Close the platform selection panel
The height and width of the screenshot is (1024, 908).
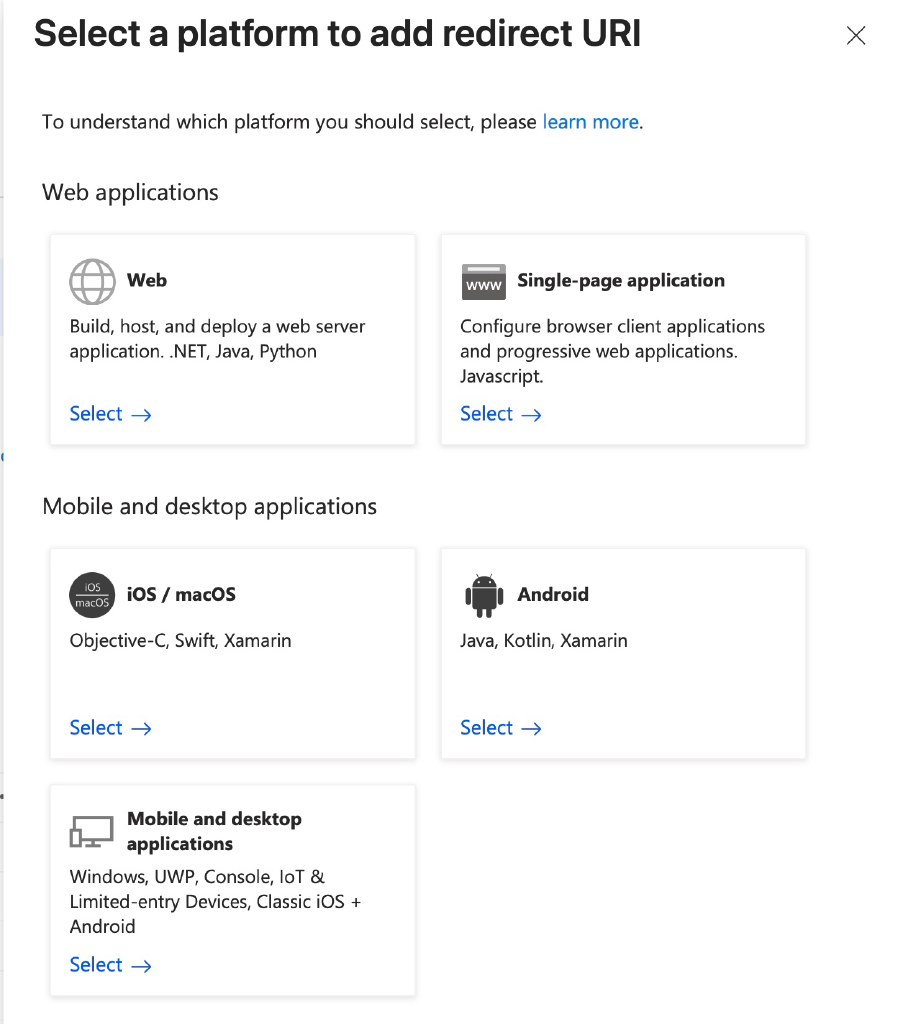(856, 35)
